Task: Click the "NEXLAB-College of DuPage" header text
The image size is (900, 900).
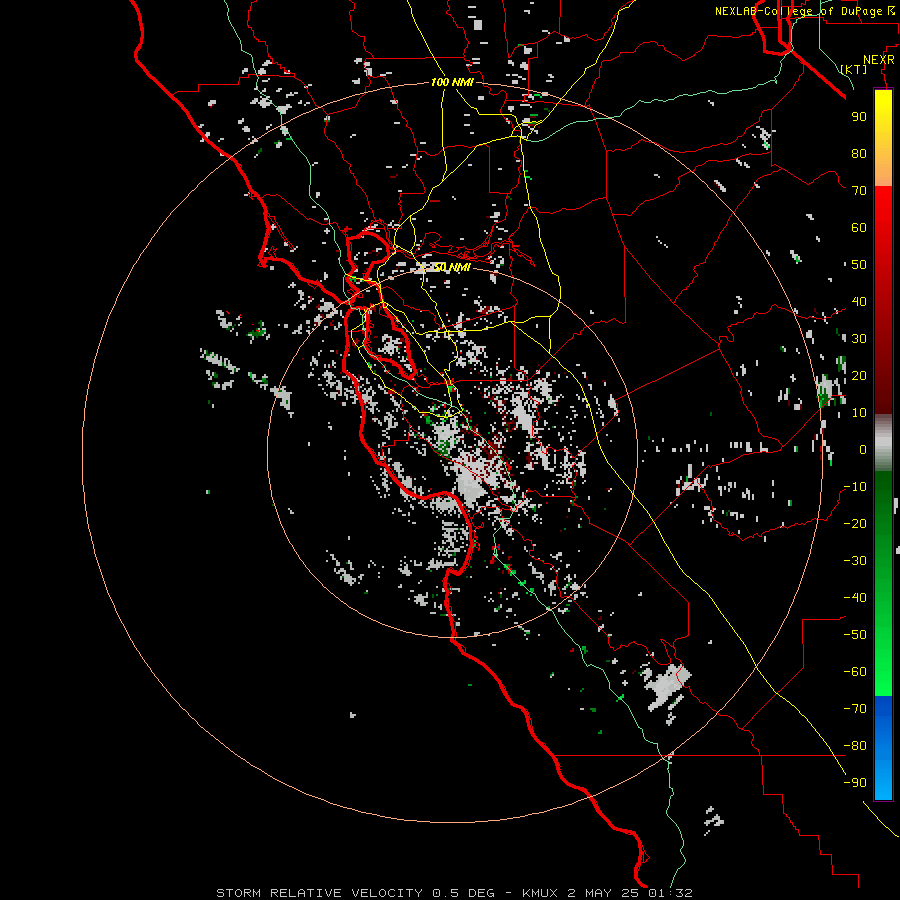Action: (798, 11)
